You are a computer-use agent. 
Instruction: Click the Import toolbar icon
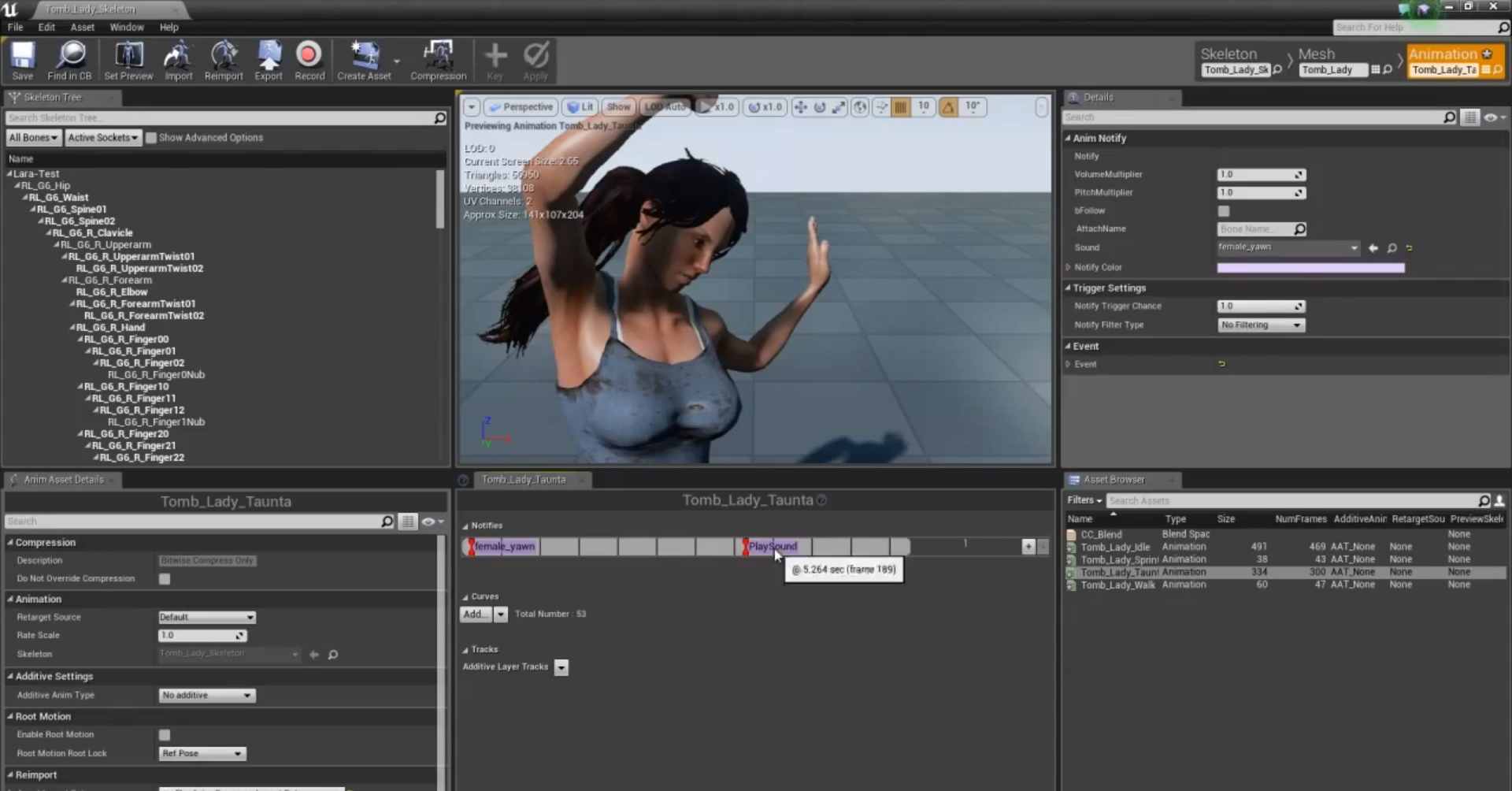click(x=178, y=61)
